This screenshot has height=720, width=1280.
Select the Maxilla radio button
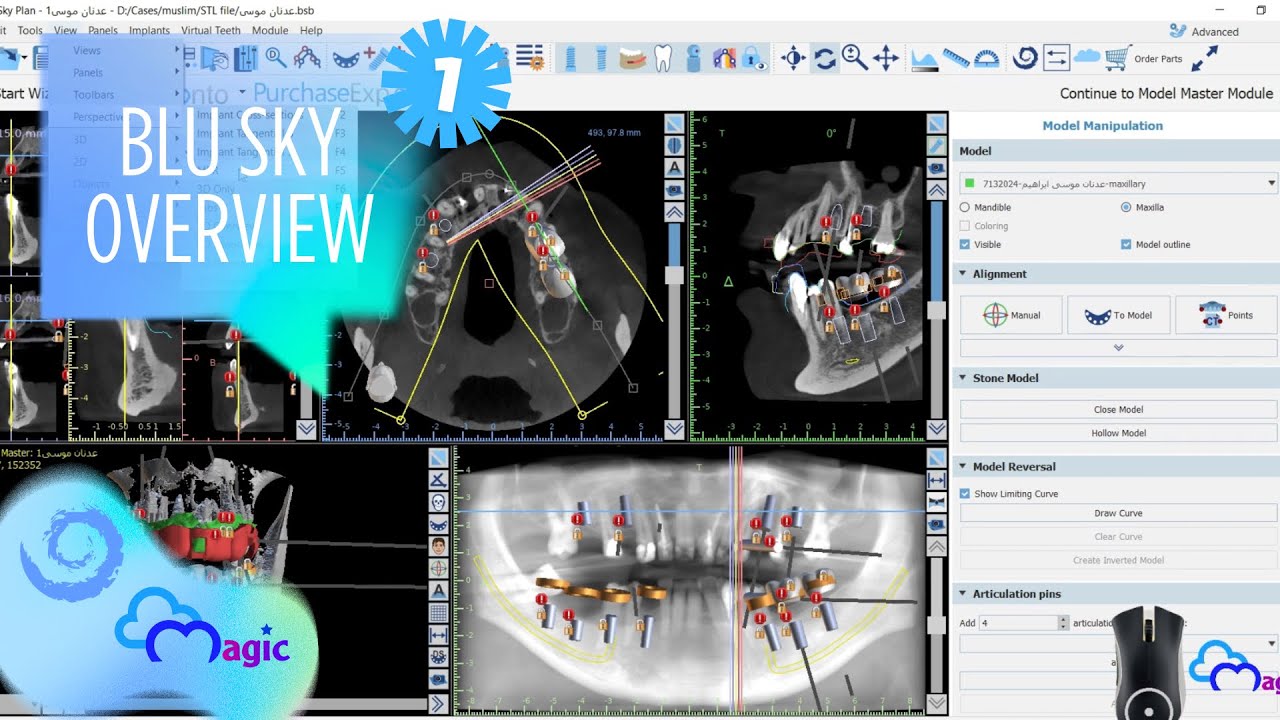(x=1126, y=207)
